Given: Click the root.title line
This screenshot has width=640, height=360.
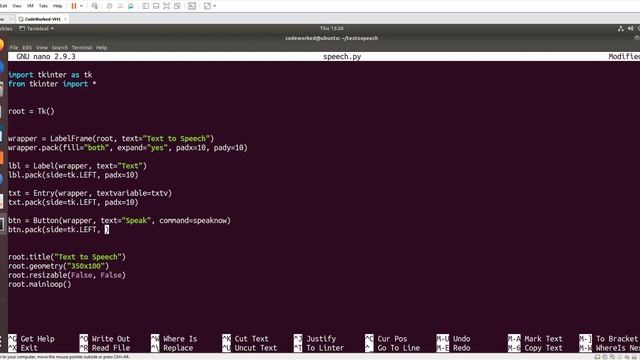Looking at the screenshot, I should click(x=67, y=257).
